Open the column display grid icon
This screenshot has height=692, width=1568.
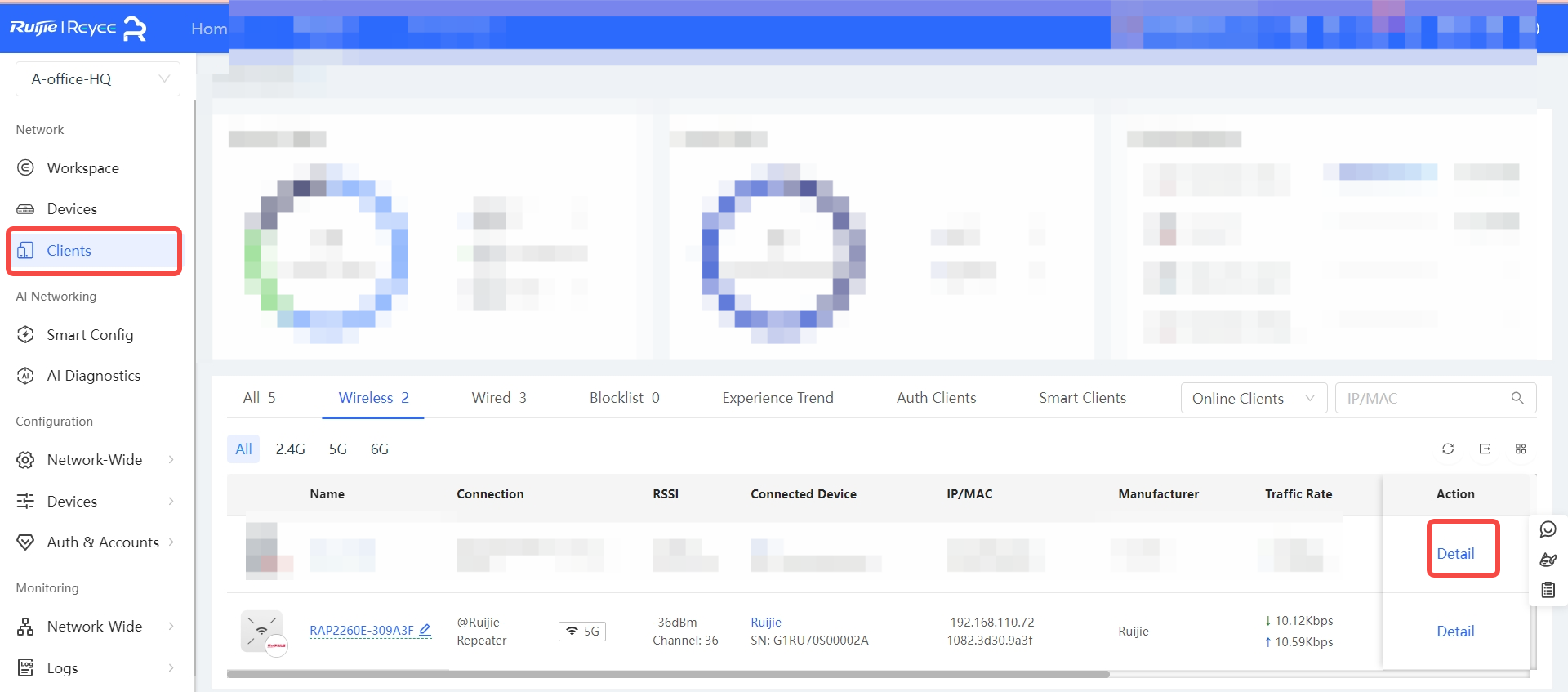click(1521, 449)
